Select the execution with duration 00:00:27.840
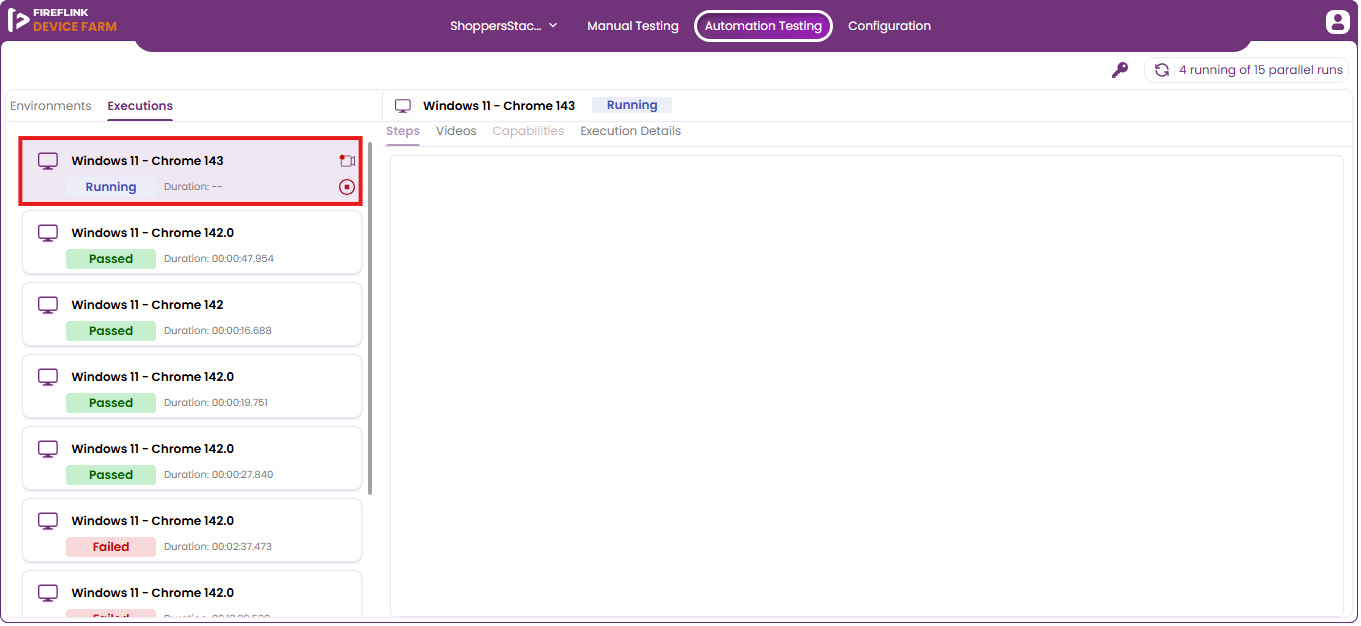Image resolution: width=1361 pixels, height=626 pixels. pyautogui.click(x=191, y=458)
